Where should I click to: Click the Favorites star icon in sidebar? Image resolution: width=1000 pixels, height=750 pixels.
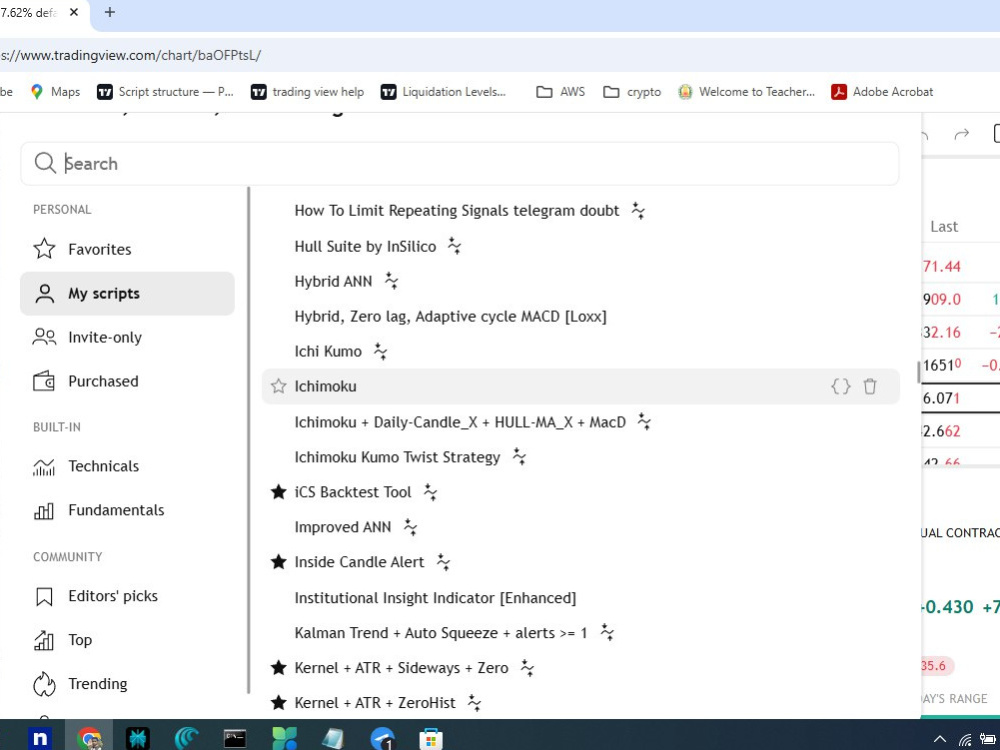point(44,249)
